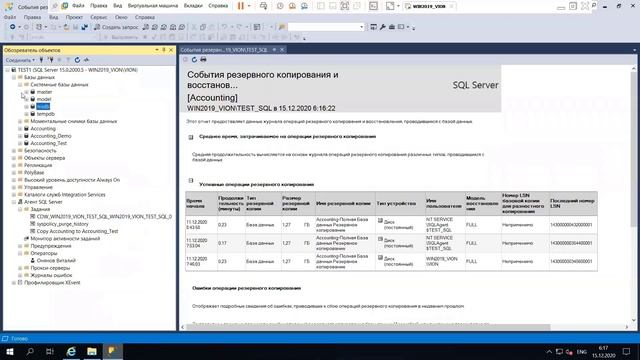
Task: Click the send Ctrl+Alt+Del icon in VMware toolbar
Action: [263, 6]
